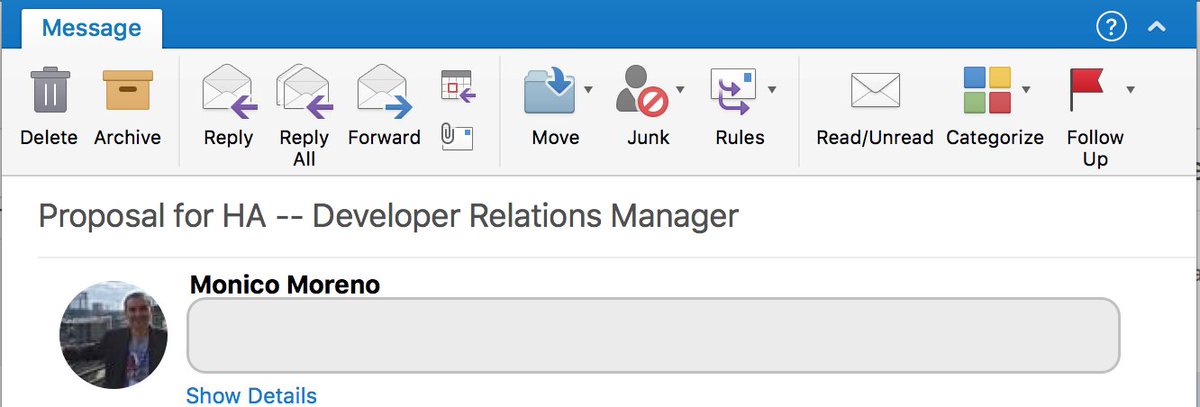The width and height of the screenshot is (1200, 407).
Task: Forward the Proposal for HA email
Action: click(384, 107)
